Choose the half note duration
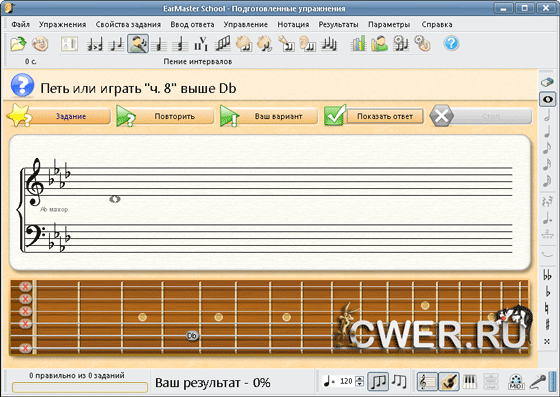Image resolution: width=560 pixels, height=397 pixels. coord(547,116)
